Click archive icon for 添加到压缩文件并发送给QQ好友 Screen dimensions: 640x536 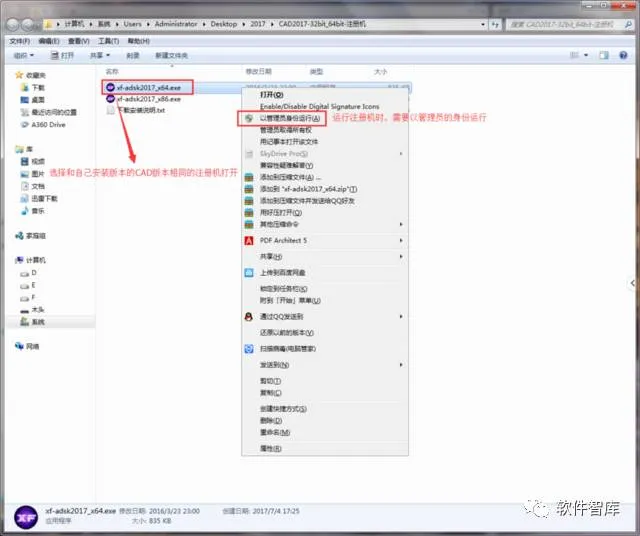[249, 201]
